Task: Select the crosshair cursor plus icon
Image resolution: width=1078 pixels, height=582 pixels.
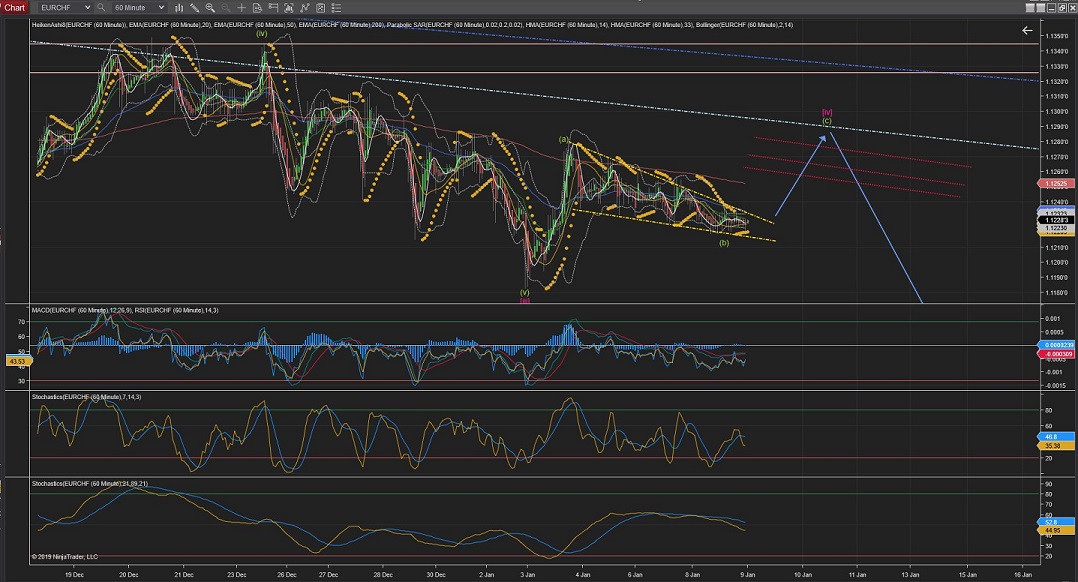Action: click(241, 8)
